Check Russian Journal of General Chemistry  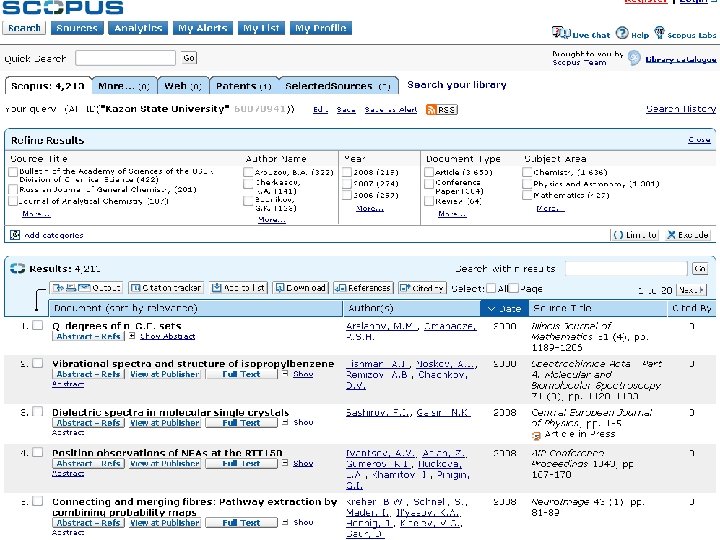pyautogui.click(x=13, y=190)
